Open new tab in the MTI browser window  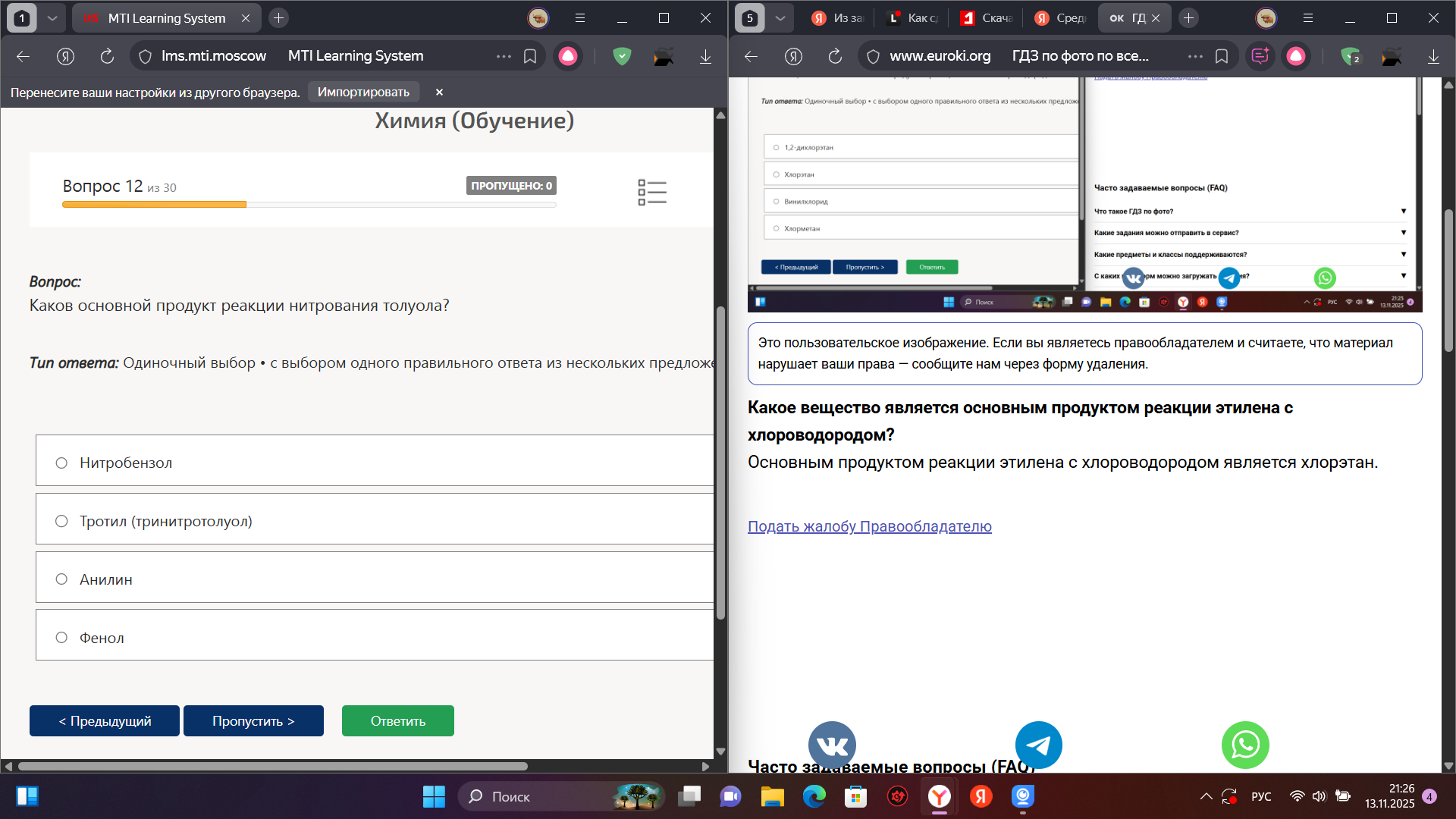pos(279,17)
